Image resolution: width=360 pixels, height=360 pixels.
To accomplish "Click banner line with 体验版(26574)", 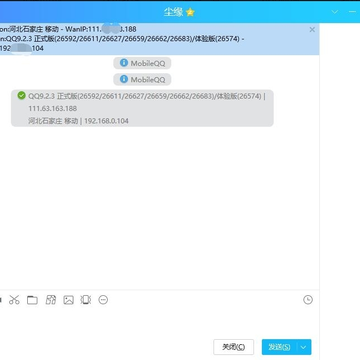I will coord(122,39).
